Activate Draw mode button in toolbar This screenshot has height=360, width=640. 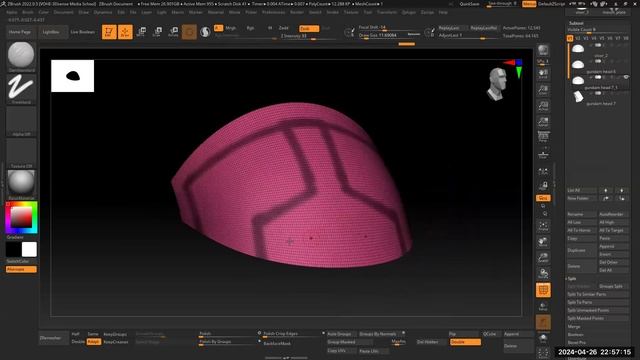coord(125,32)
